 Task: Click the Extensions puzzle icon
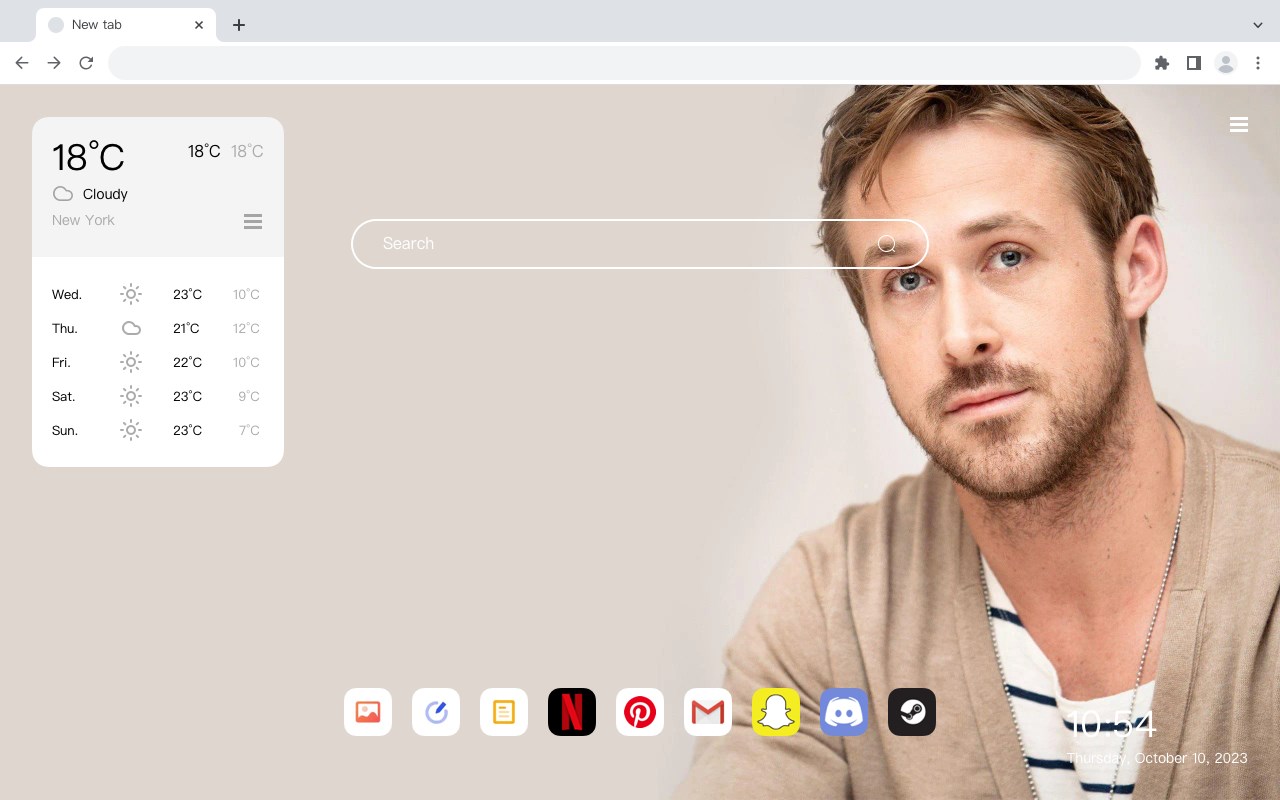click(x=1162, y=63)
